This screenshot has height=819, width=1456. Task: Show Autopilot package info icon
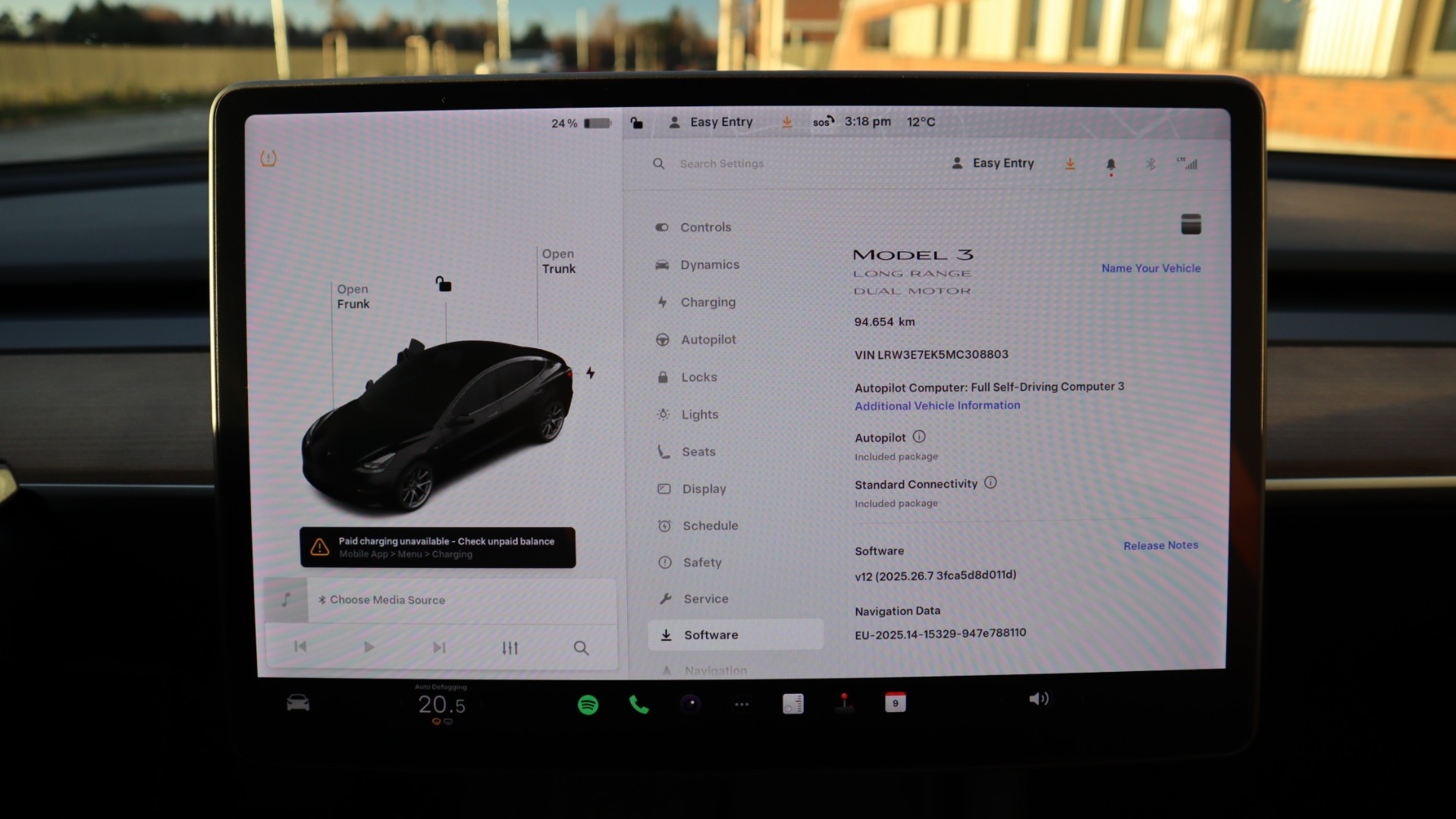(x=919, y=437)
